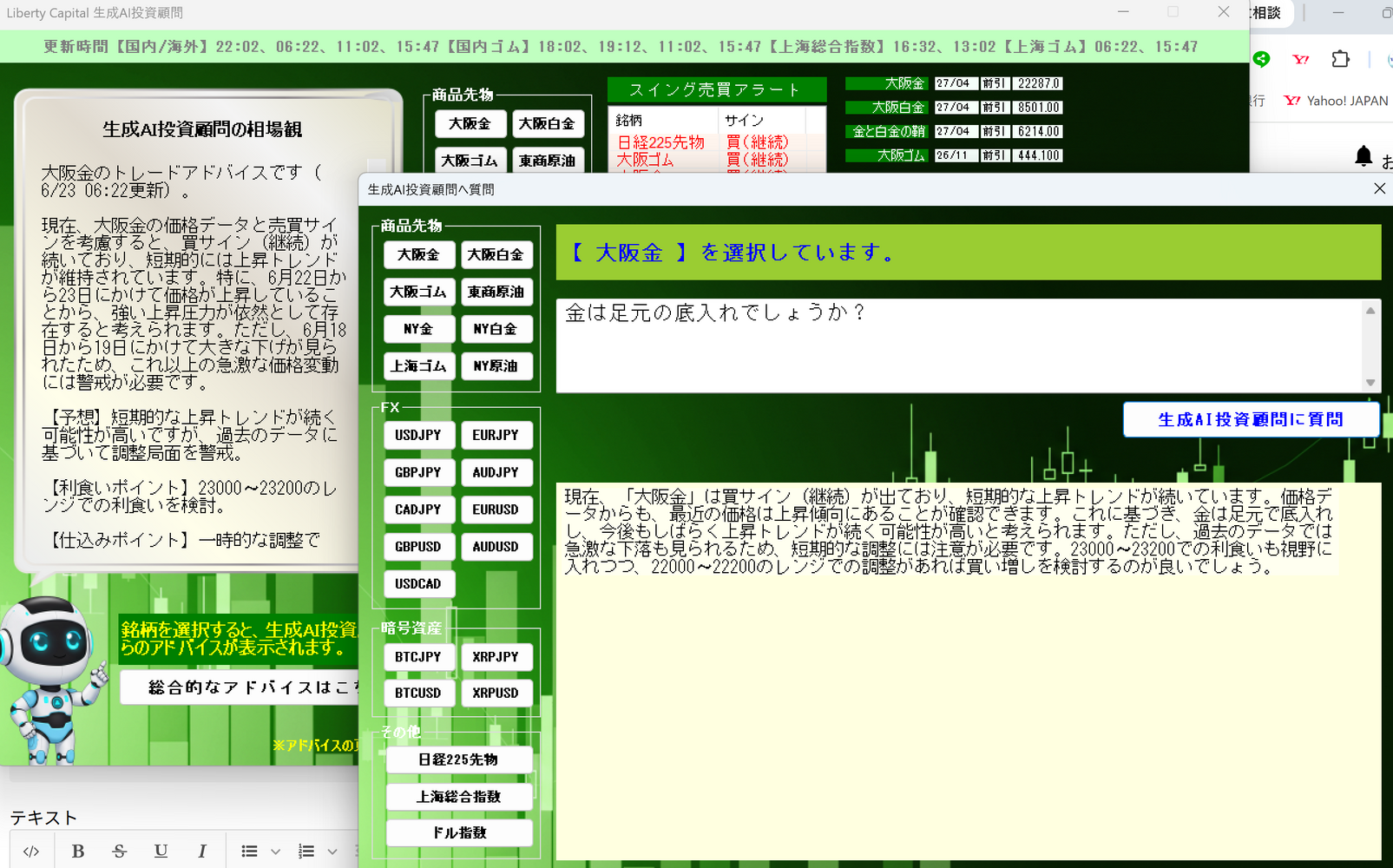Click the question box scrollbar up arrow

coord(1370,310)
